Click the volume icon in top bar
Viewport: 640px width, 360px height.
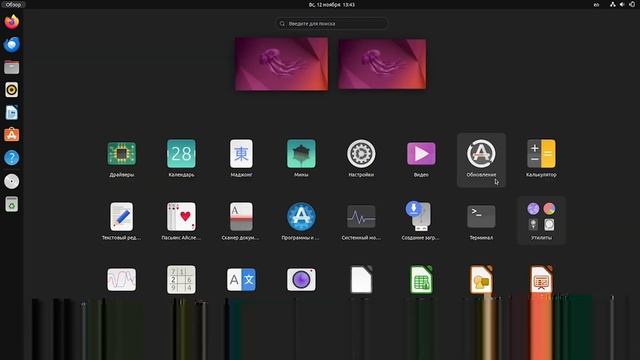[x=622, y=4]
